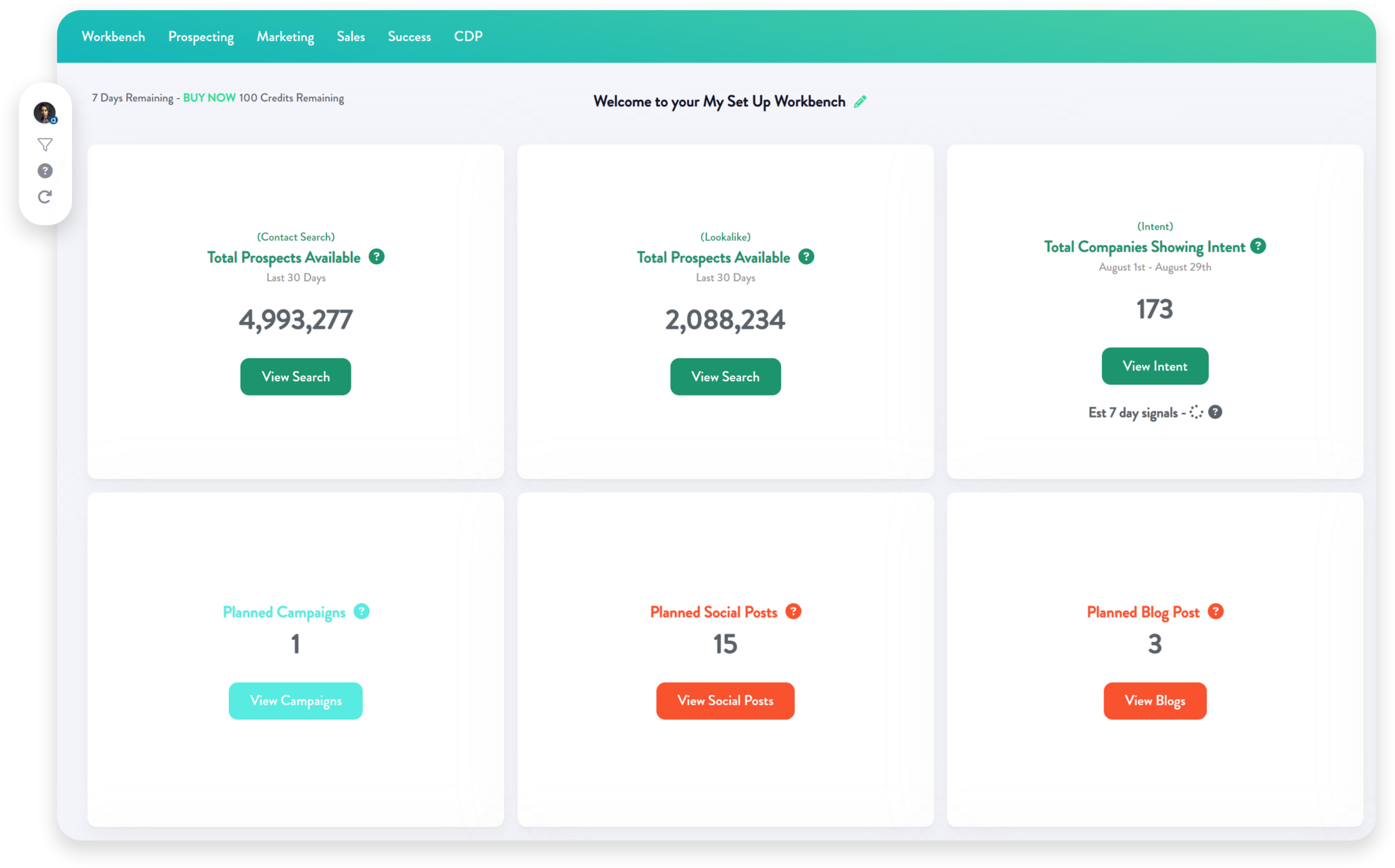Screen dimensions: 1395x868
Task: Switch to the Prospecting tab
Action: [200, 36]
